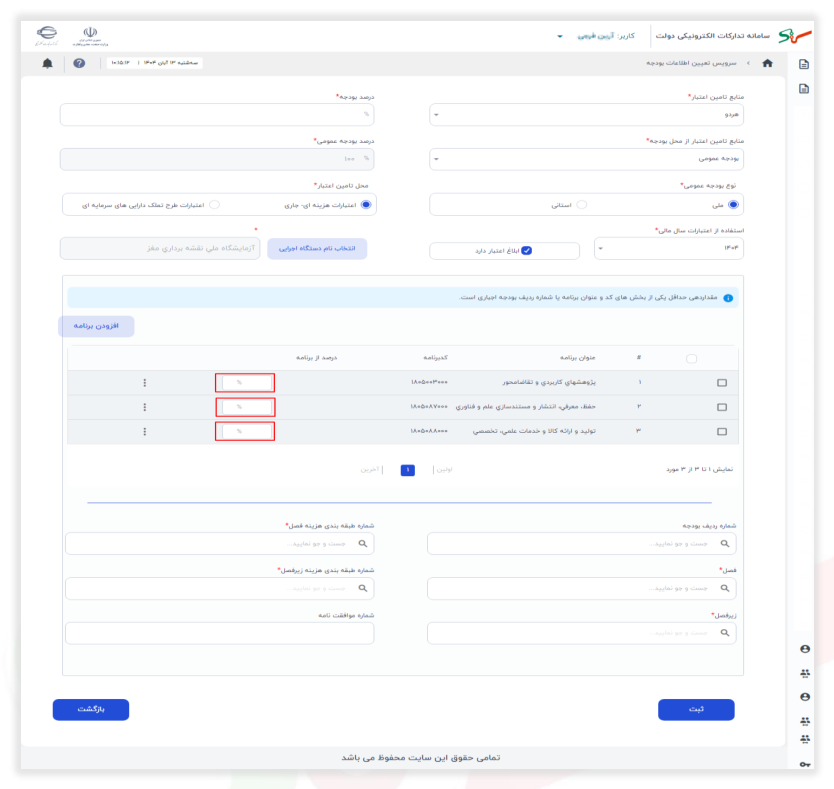Go to the home page icon
Image resolution: width=834 pixels, height=789 pixels.
(x=767, y=63)
